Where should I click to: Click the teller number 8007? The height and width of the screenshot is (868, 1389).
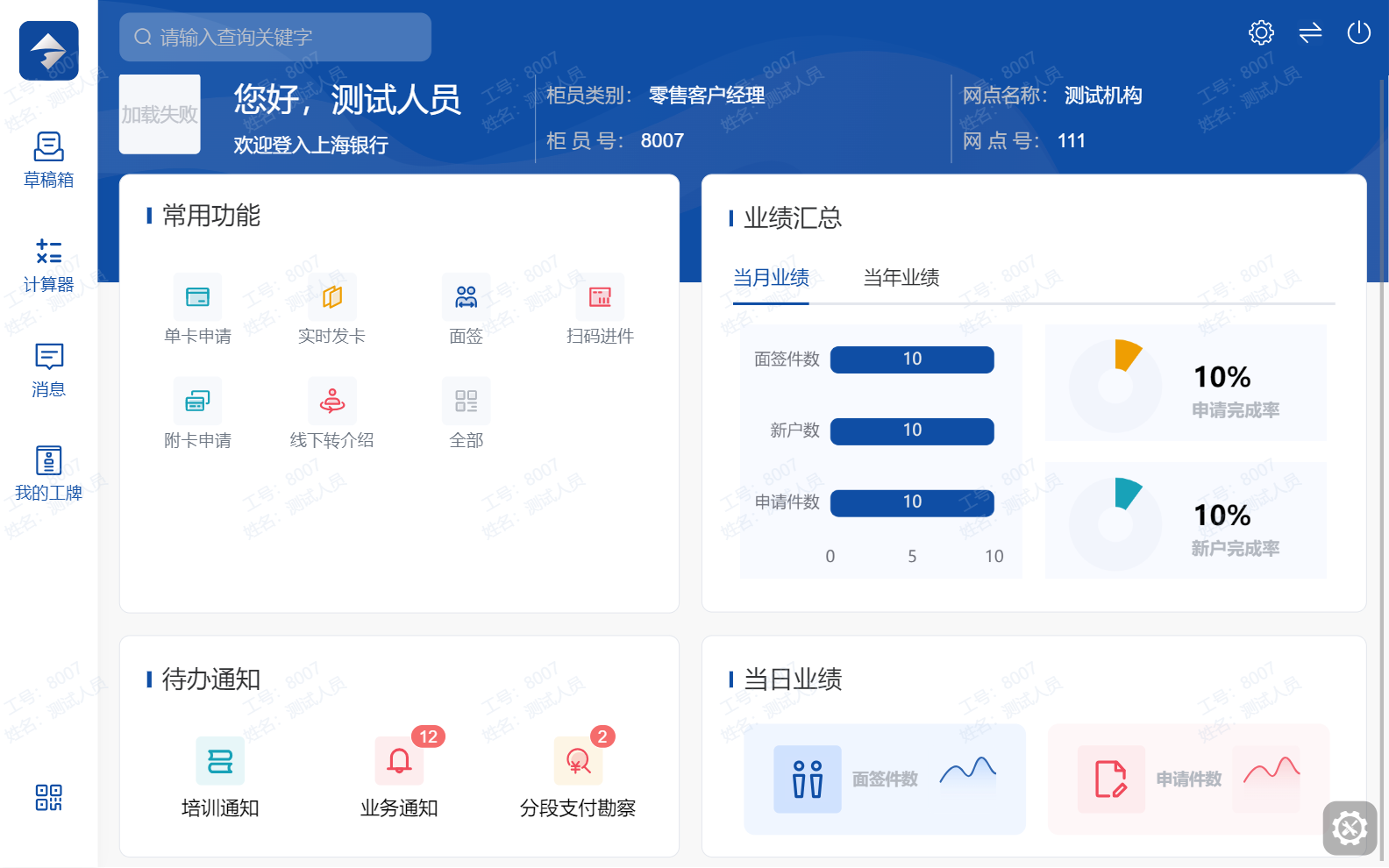pyautogui.click(x=662, y=141)
